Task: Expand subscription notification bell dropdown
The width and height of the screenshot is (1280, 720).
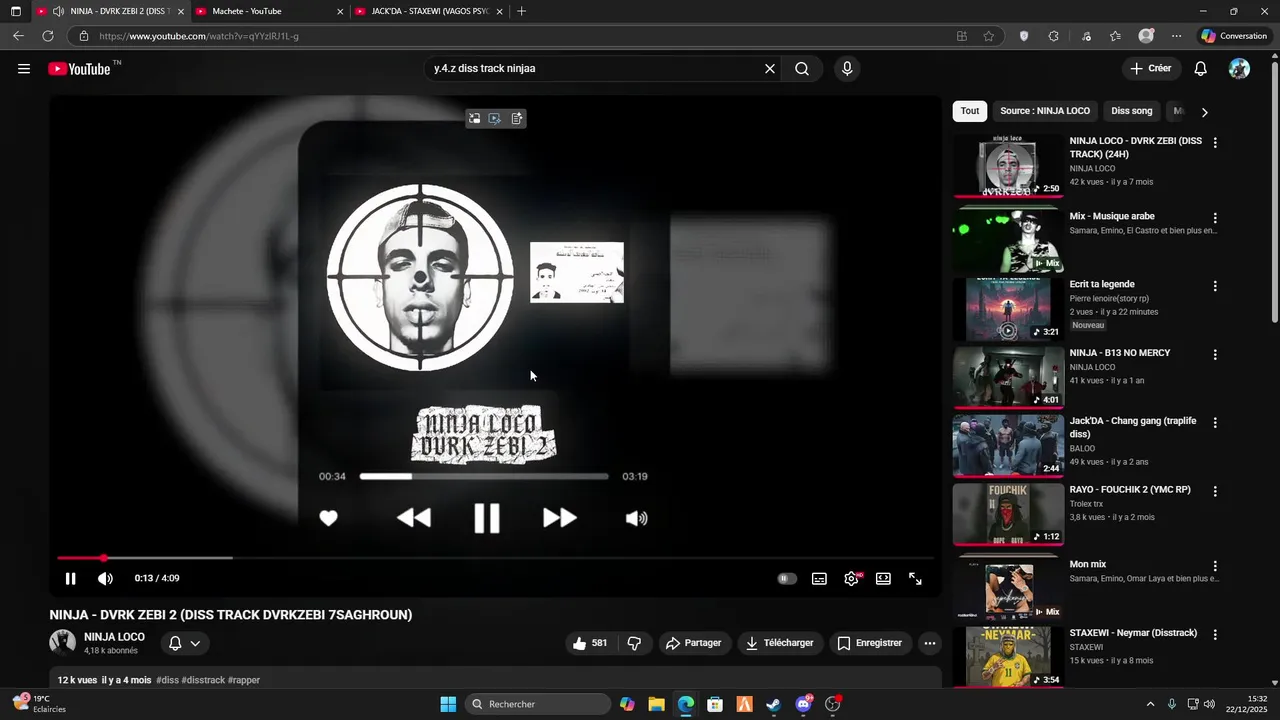Action: 185,643
